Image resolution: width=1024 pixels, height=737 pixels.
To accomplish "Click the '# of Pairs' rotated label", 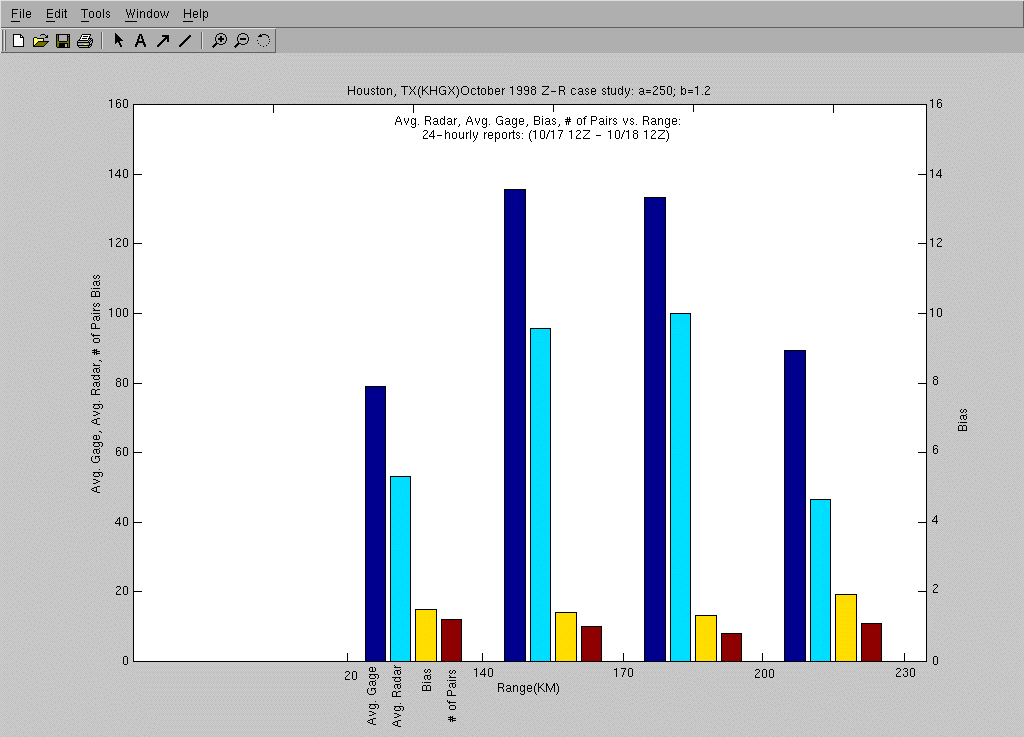I will click(452, 697).
